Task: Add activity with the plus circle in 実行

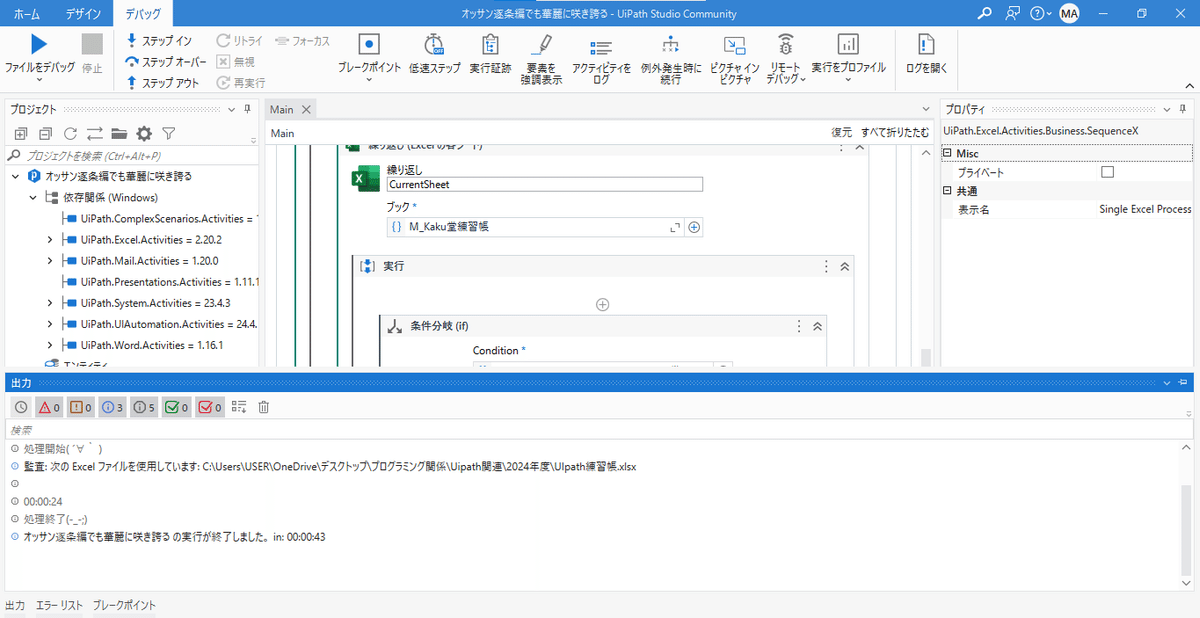Action: (603, 304)
